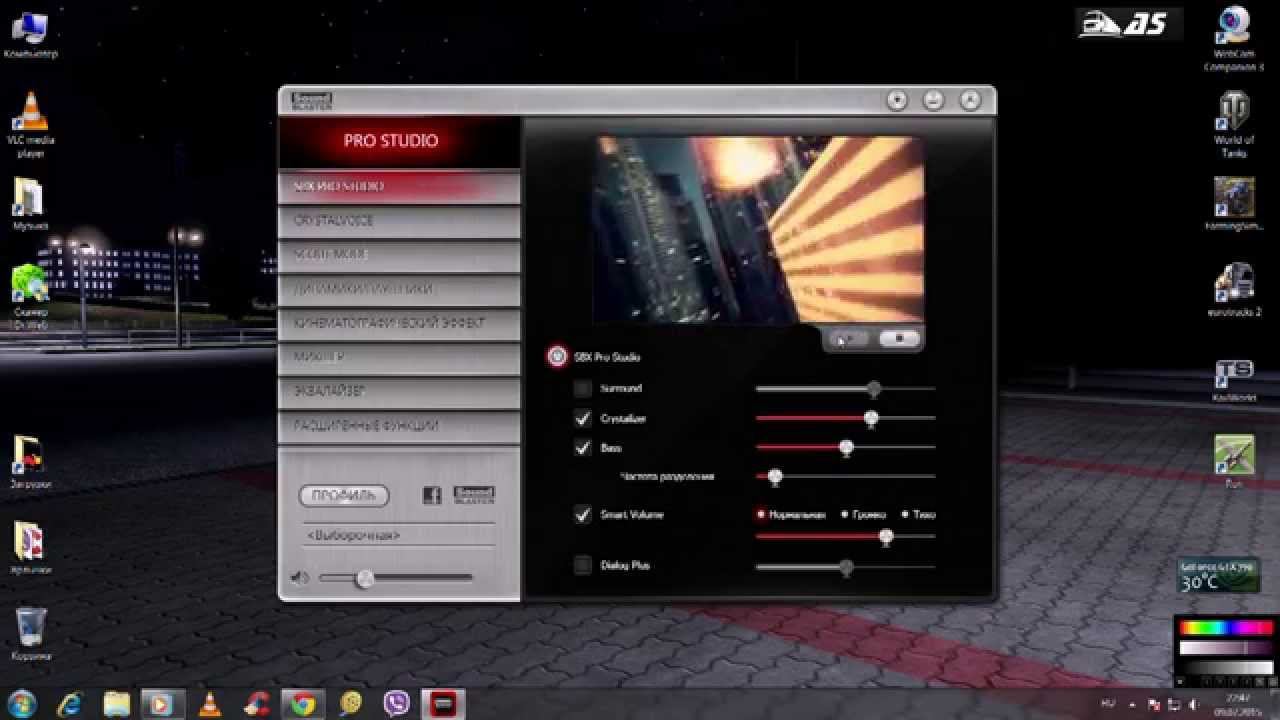1280x720 pixels.
Task: Open the Музыка folder on the desktop
Action: click(x=30, y=204)
